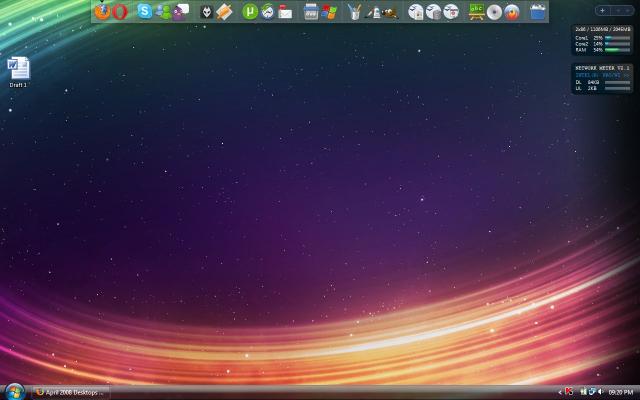Click the Windows flag dock icon
The image size is (640, 400).
pyautogui.click(x=329, y=12)
